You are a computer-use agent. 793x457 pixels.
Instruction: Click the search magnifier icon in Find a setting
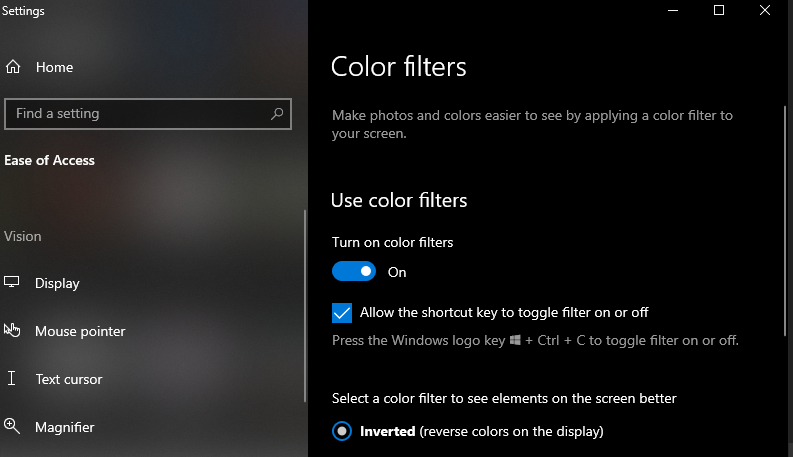(277, 114)
